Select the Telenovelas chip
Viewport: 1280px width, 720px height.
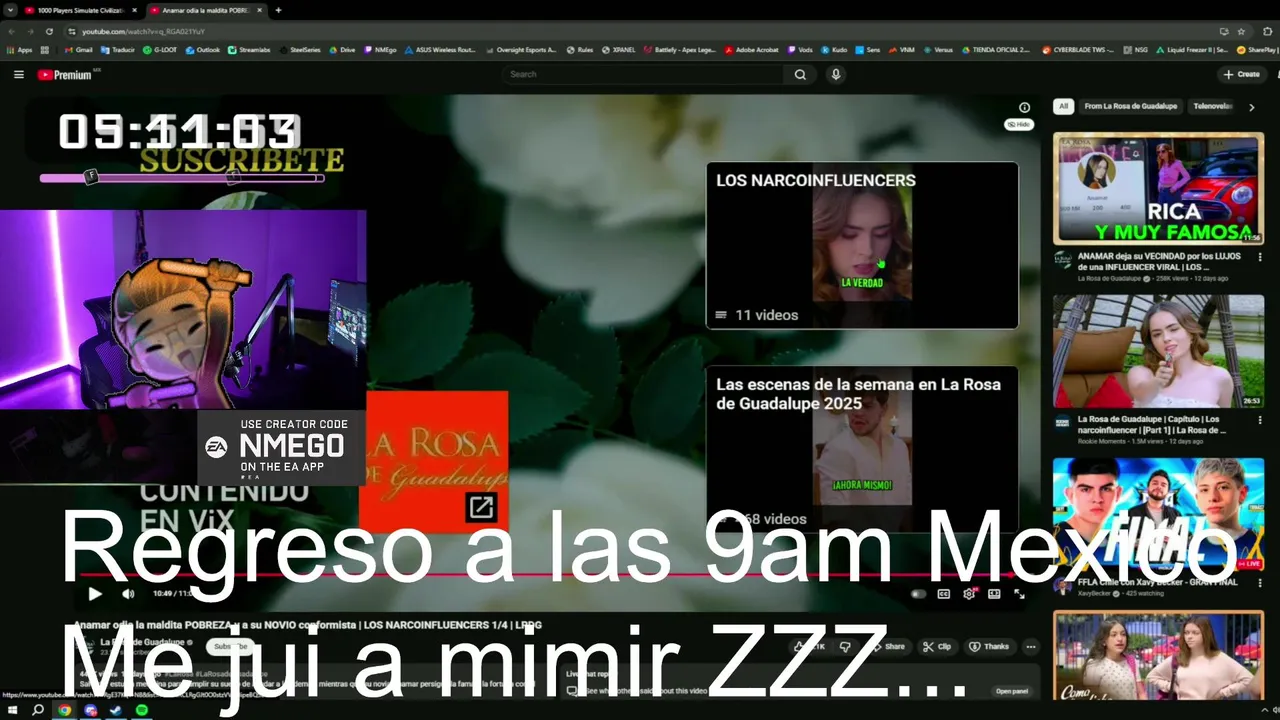coord(1212,106)
